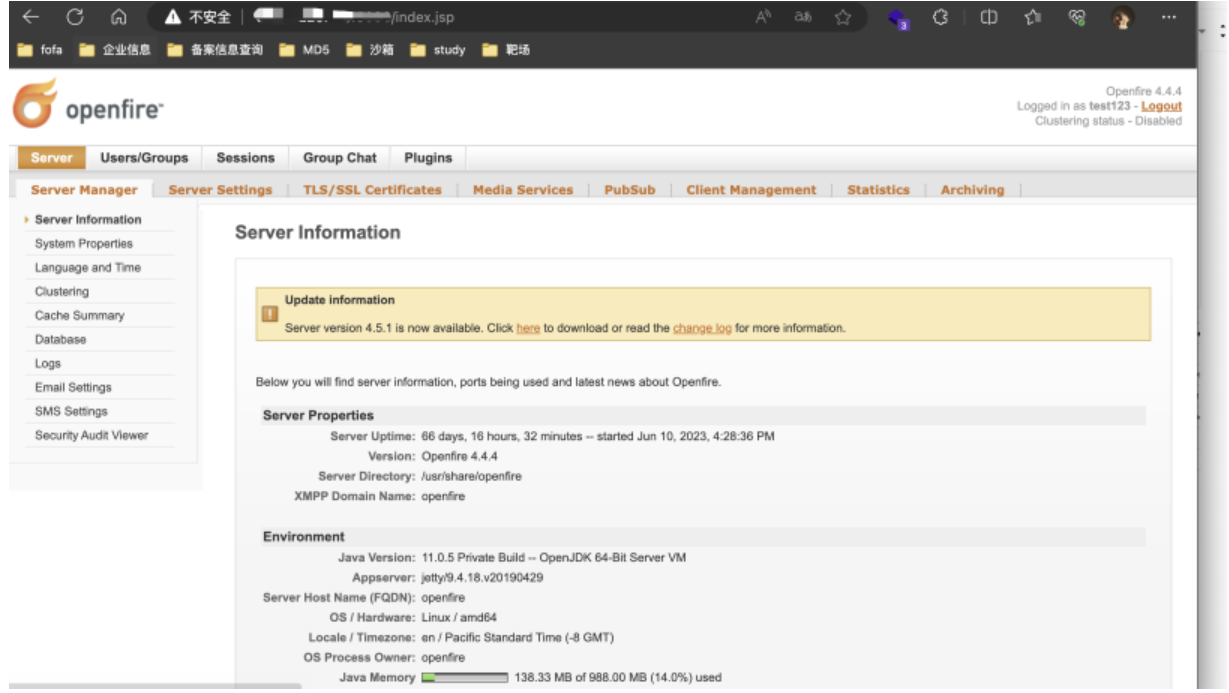Go back with the browser back arrow
This screenshot has width=1229, height=693.
point(30,17)
